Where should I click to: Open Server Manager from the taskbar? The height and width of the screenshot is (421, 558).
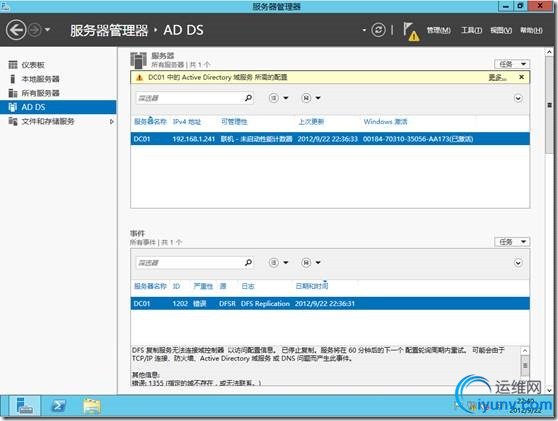click(x=25, y=406)
